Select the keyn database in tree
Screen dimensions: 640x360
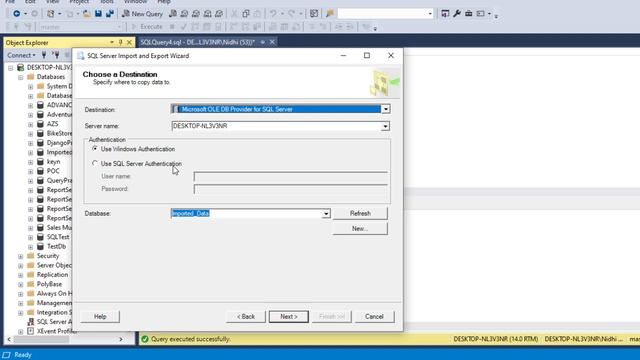point(53,162)
